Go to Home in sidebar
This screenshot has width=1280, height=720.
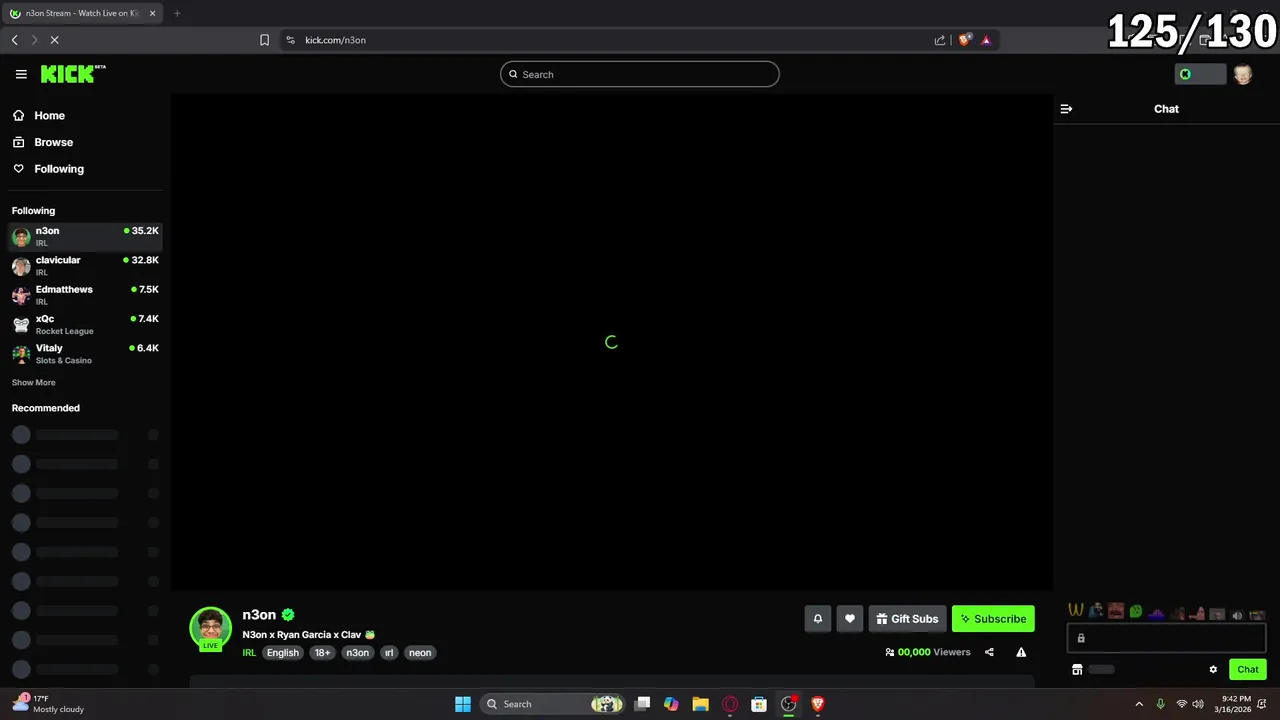pyautogui.click(x=39, y=116)
